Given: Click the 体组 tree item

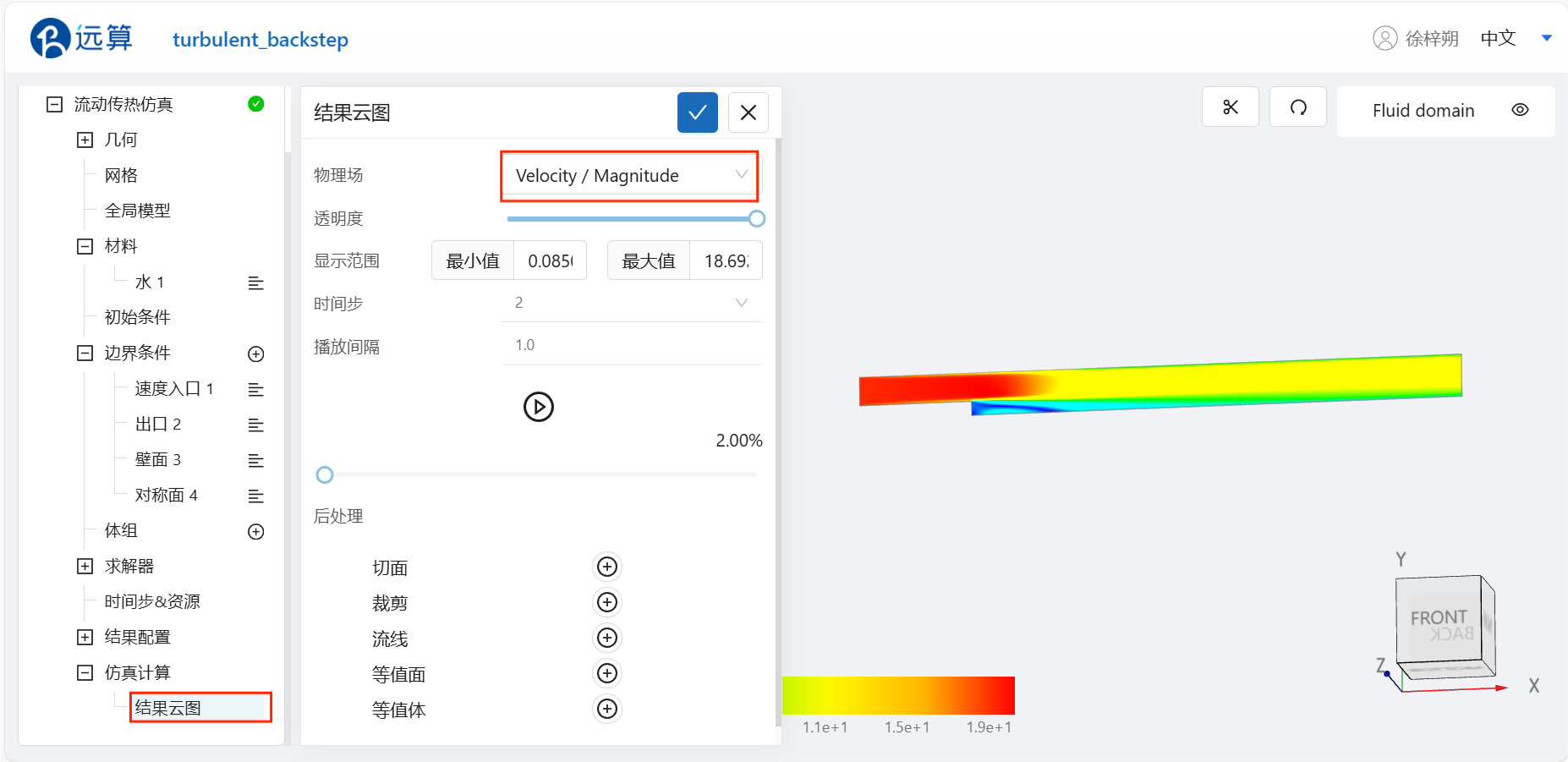Looking at the screenshot, I should 121,530.
